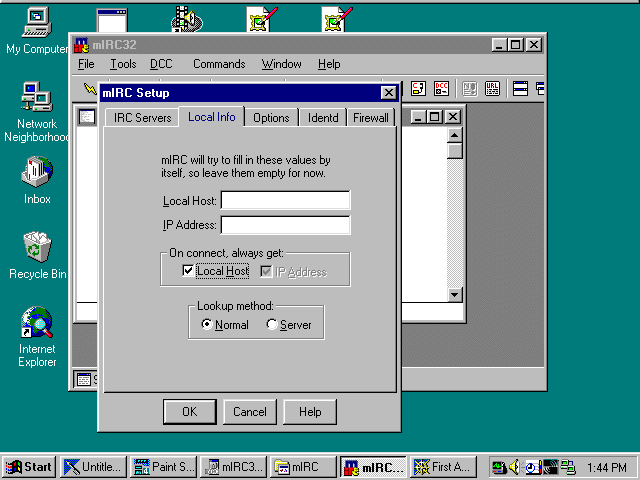Switch to First A... taskbar button
Image resolution: width=640 pixels, height=480 pixels.
pyautogui.click(x=444, y=467)
